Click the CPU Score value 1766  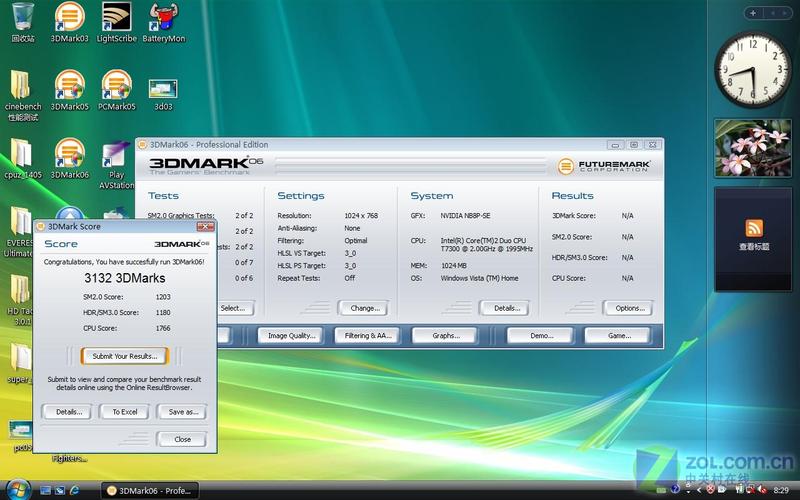(x=163, y=328)
